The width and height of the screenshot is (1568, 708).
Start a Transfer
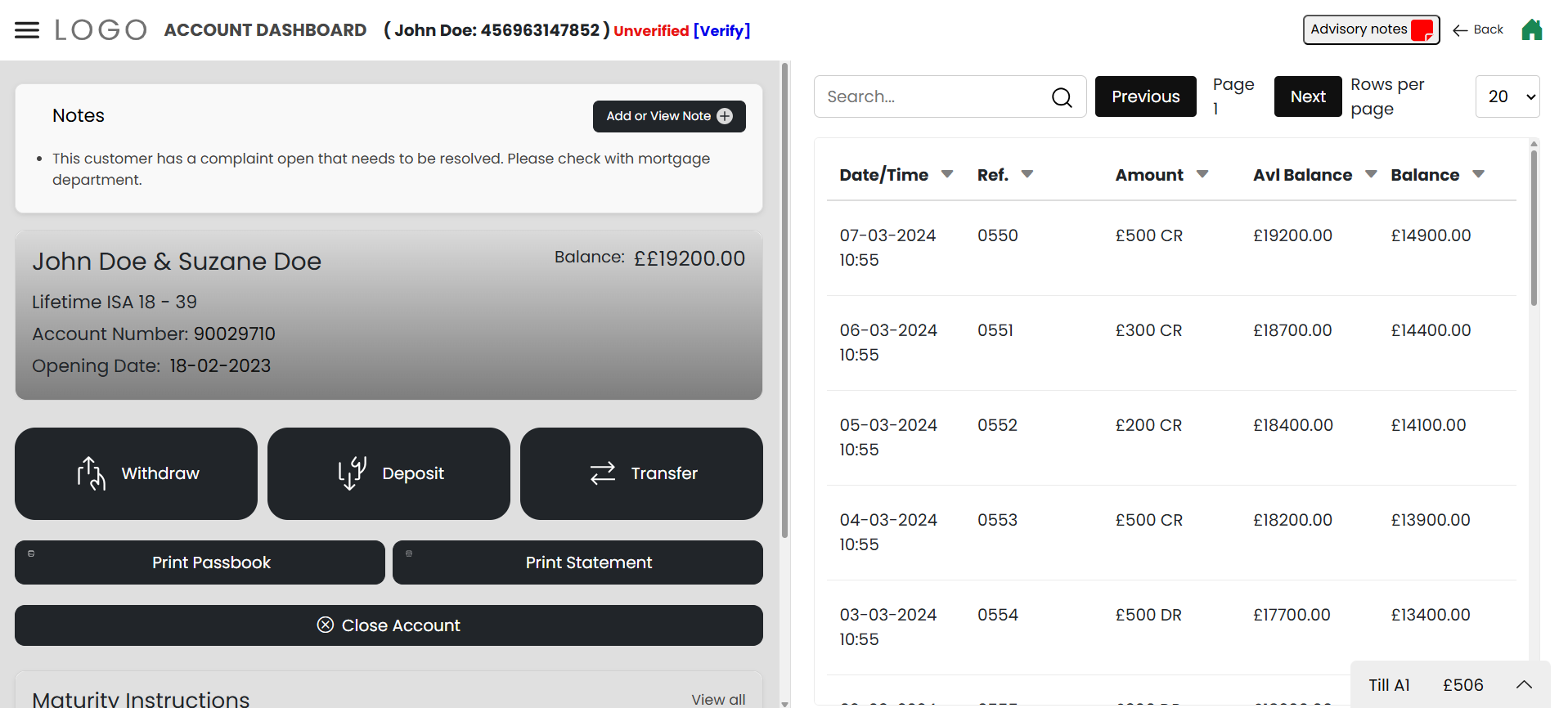[x=641, y=473]
